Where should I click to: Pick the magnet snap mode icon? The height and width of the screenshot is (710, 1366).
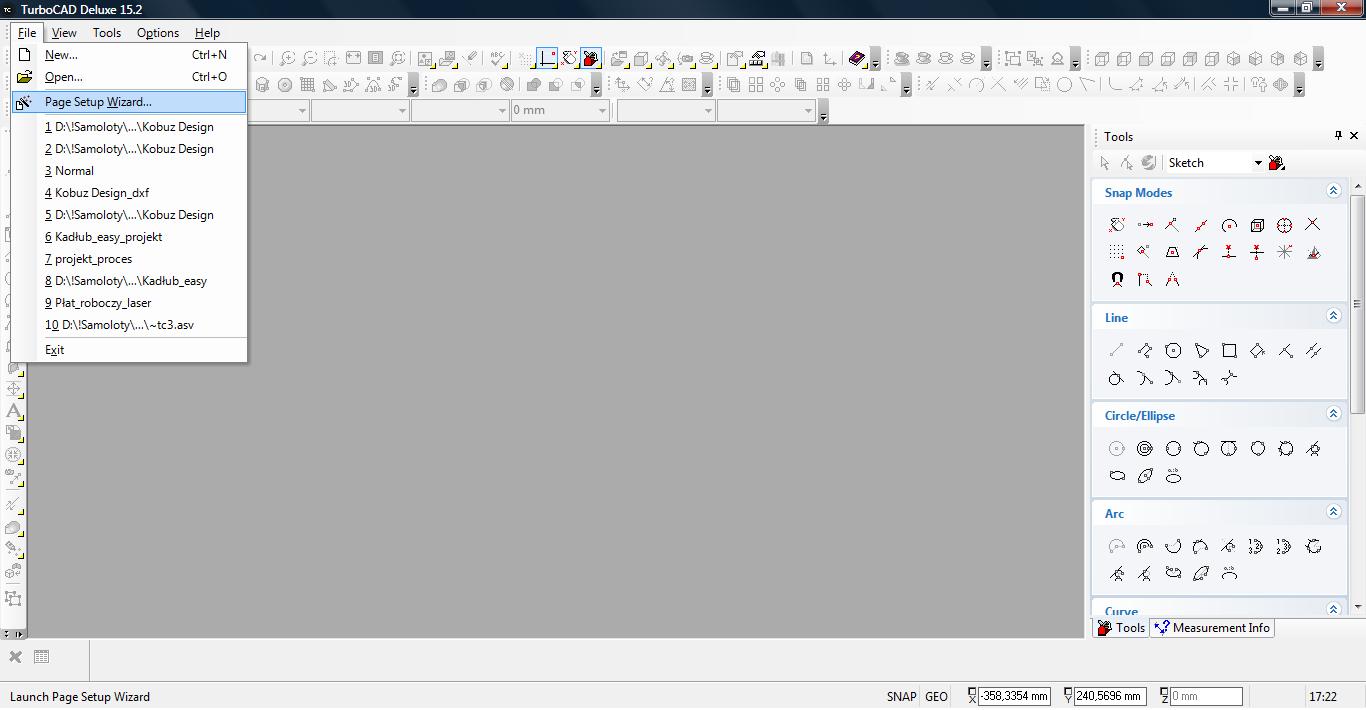[x=1117, y=280]
